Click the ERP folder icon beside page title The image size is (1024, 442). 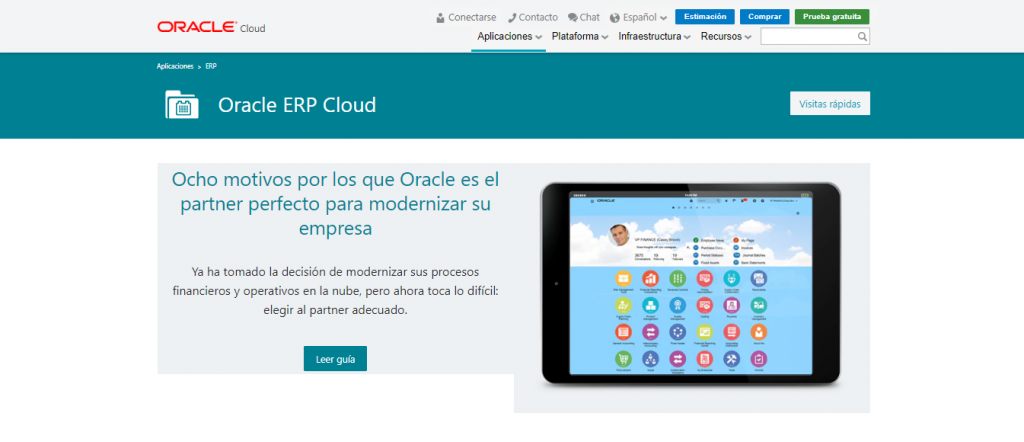(182, 104)
